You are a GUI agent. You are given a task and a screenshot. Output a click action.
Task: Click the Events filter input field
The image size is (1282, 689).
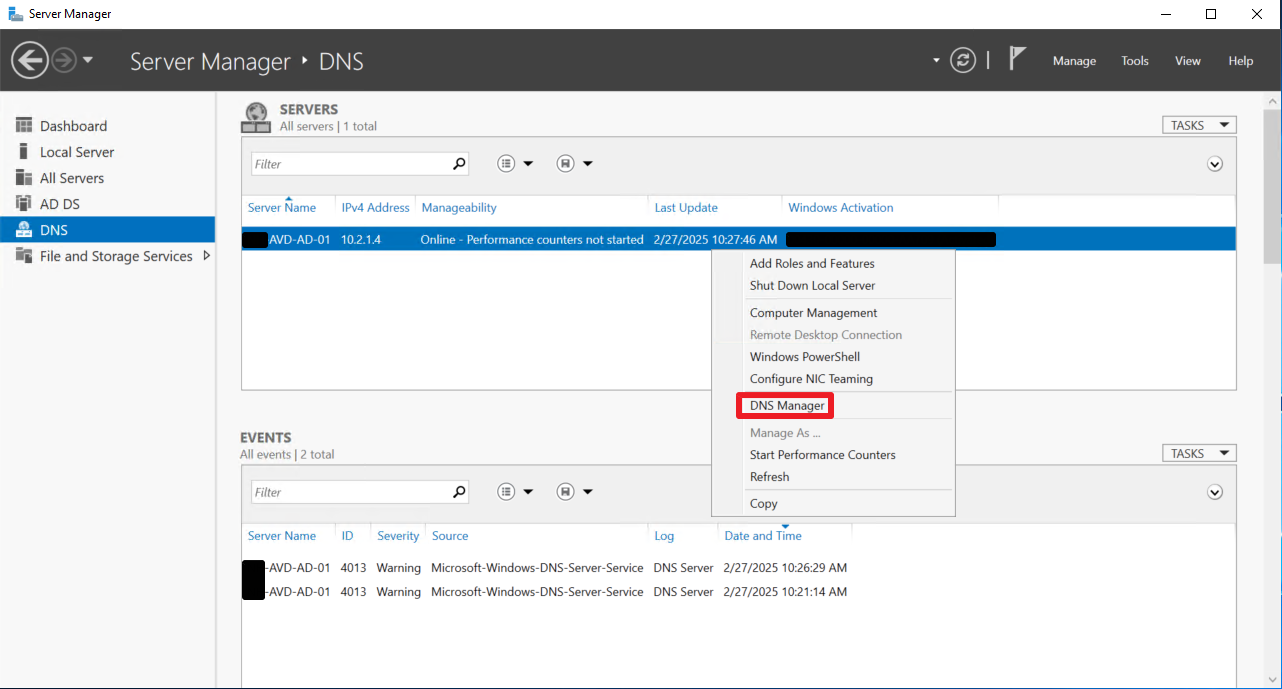click(x=349, y=492)
